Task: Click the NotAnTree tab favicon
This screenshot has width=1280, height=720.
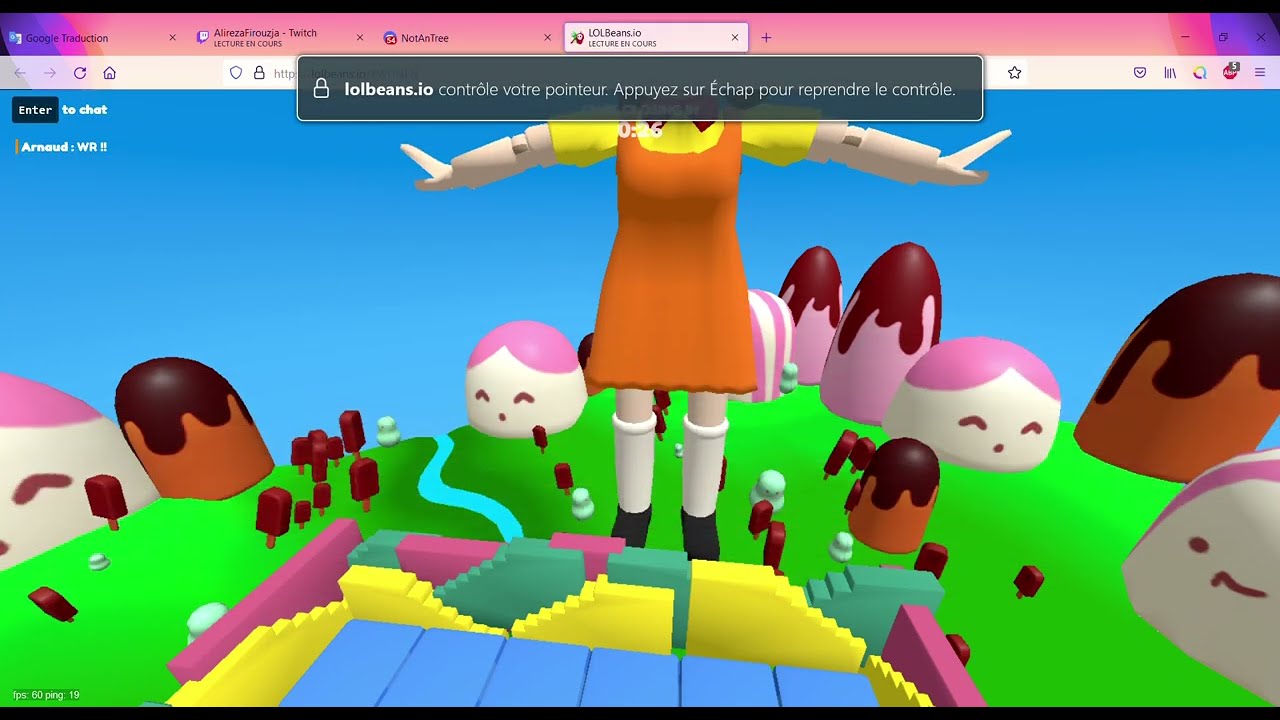Action: [x=390, y=38]
